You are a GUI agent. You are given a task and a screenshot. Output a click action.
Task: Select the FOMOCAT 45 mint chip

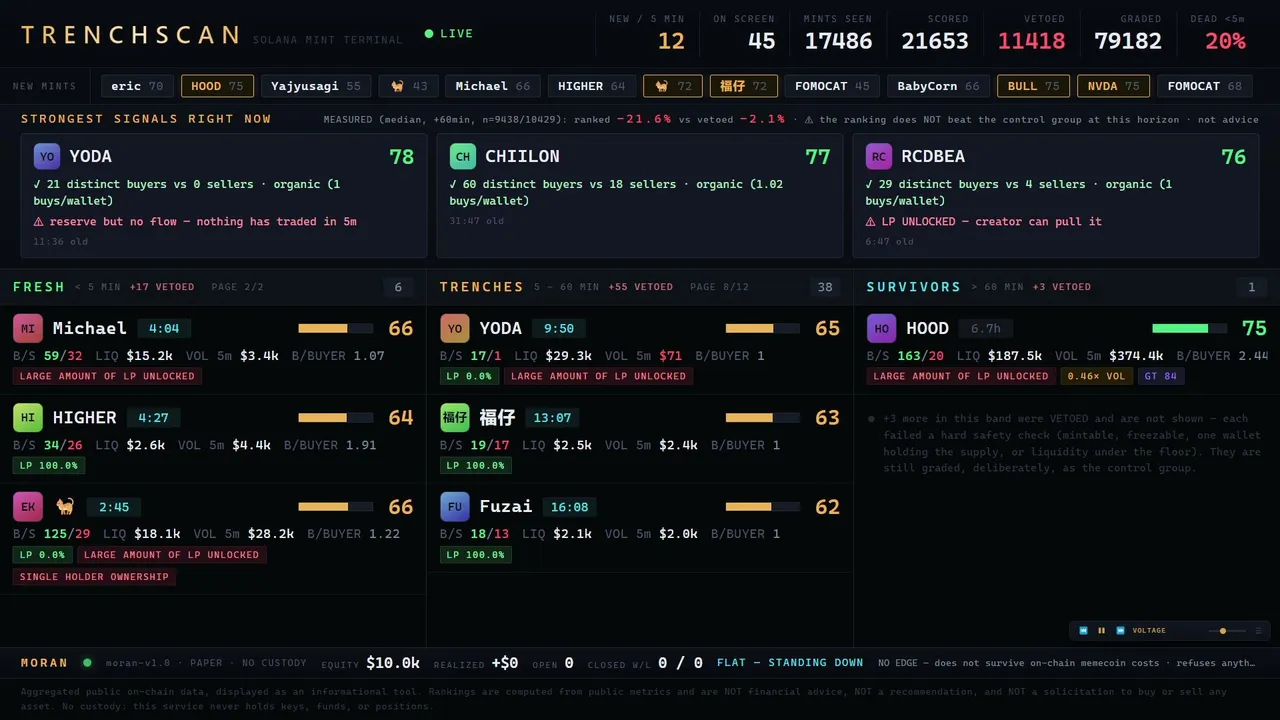(834, 86)
